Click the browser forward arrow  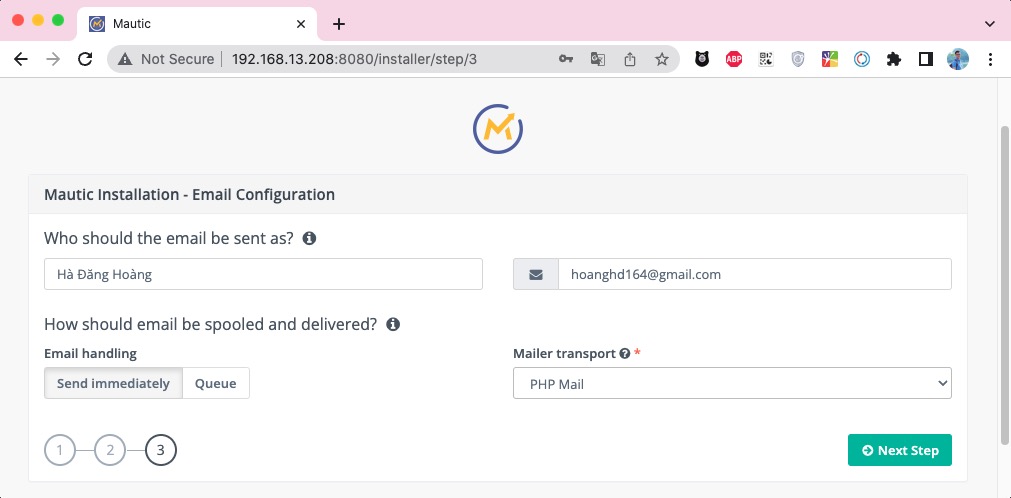click(53, 59)
